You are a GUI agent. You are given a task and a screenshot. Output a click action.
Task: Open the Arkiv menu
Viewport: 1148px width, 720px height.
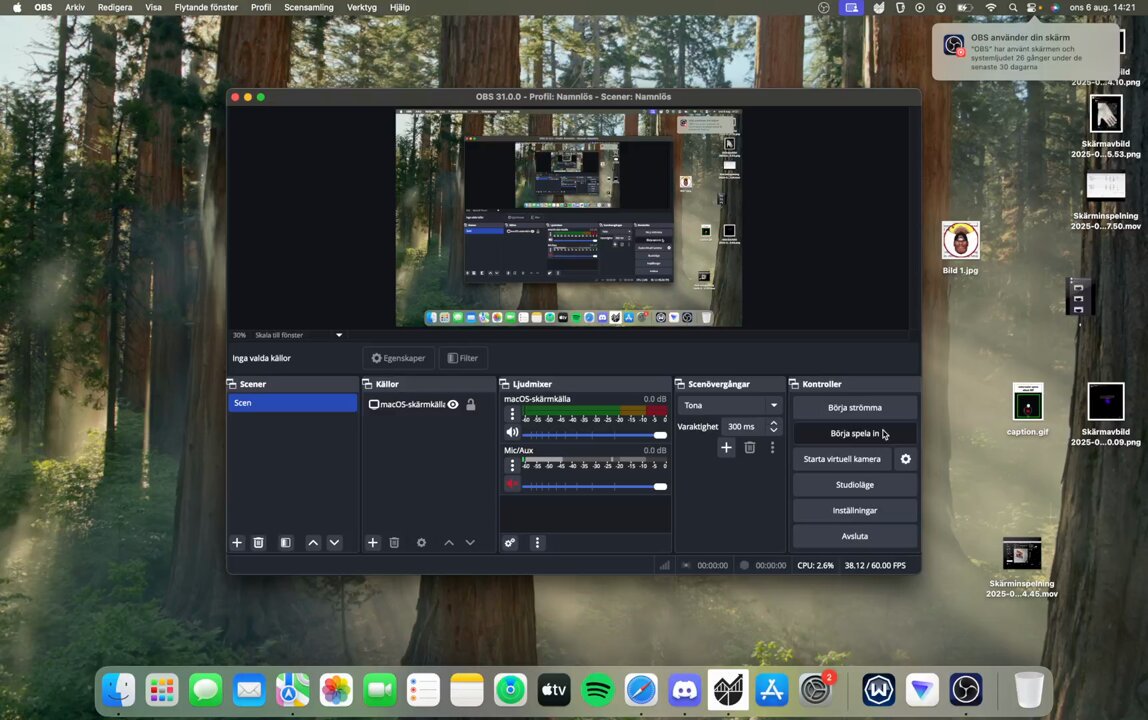coord(75,7)
